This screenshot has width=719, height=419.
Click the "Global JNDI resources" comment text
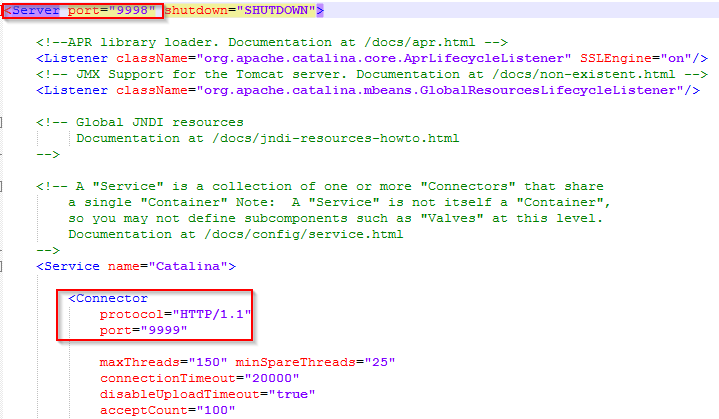(160, 123)
